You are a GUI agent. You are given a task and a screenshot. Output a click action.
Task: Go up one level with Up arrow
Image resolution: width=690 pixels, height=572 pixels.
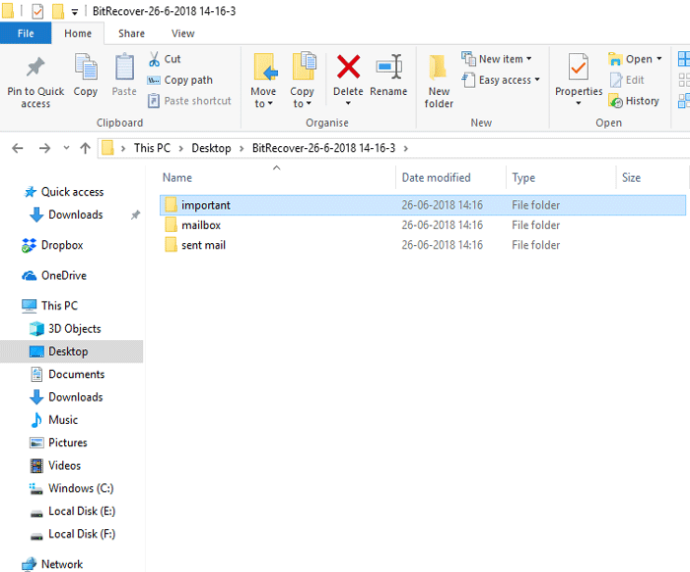[85, 148]
